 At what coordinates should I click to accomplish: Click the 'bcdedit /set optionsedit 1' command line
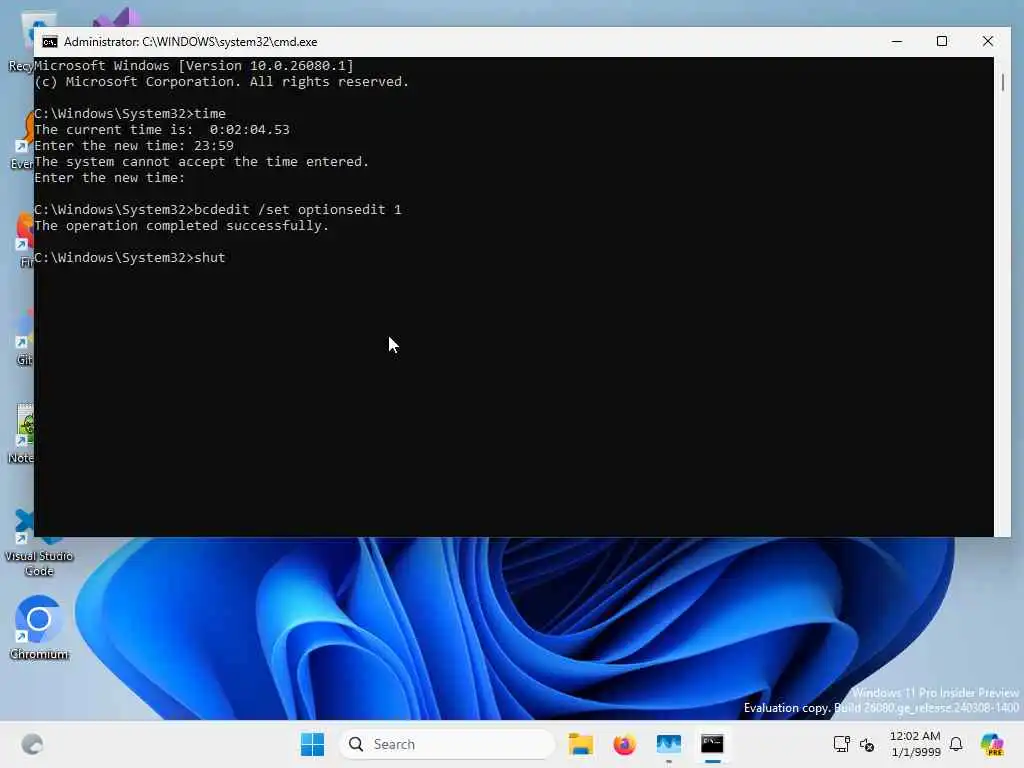[x=218, y=210]
